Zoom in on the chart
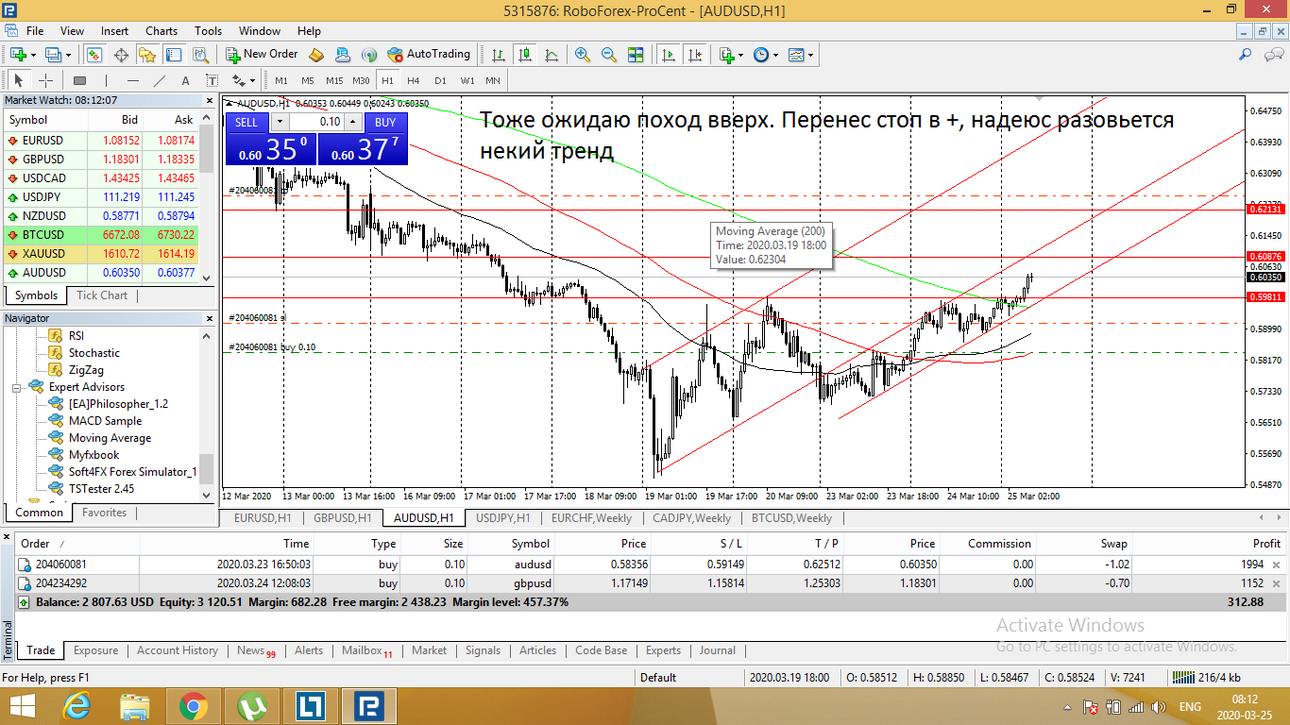 (x=582, y=54)
